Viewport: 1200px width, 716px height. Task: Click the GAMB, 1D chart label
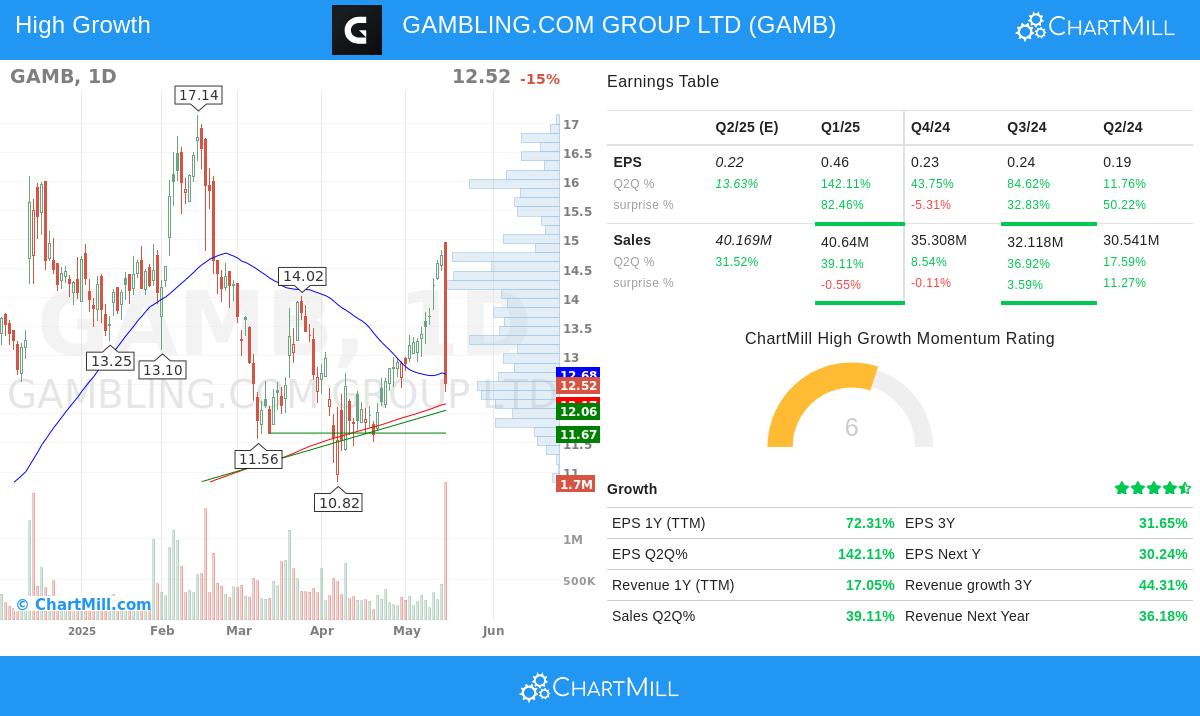[x=63, y=76]
